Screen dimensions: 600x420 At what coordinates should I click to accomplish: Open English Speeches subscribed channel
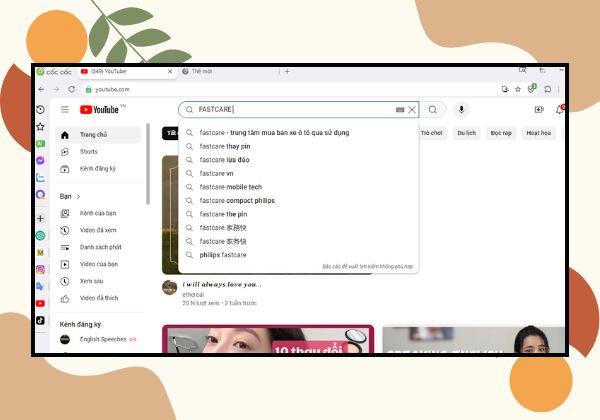point(98,339)
